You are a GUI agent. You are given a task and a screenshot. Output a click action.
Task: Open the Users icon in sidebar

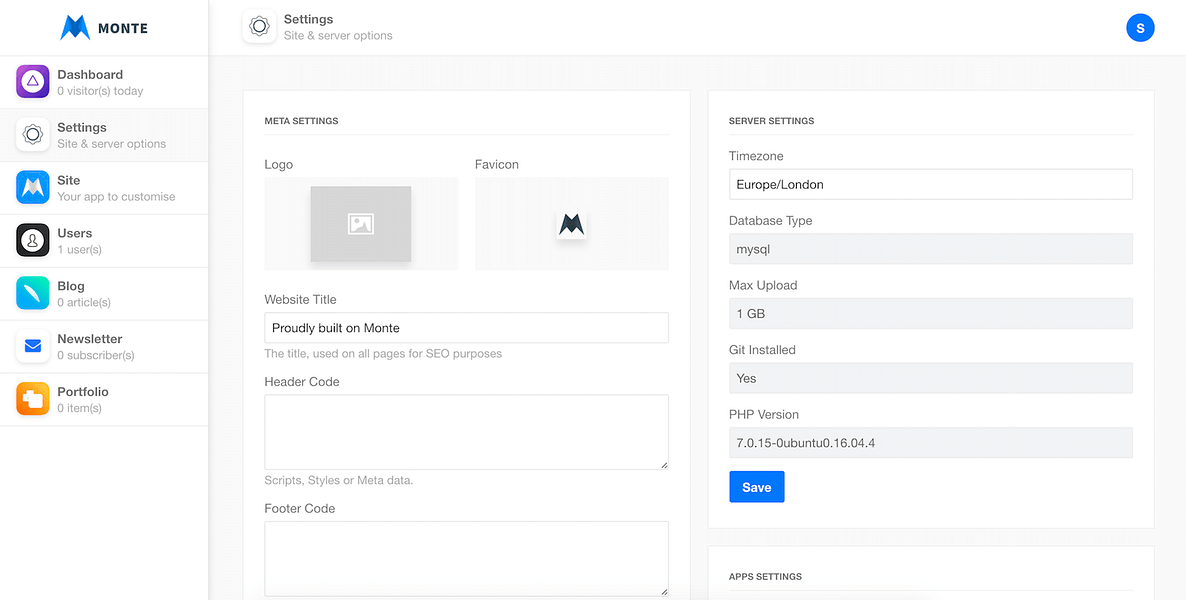(x=33, y=241)
